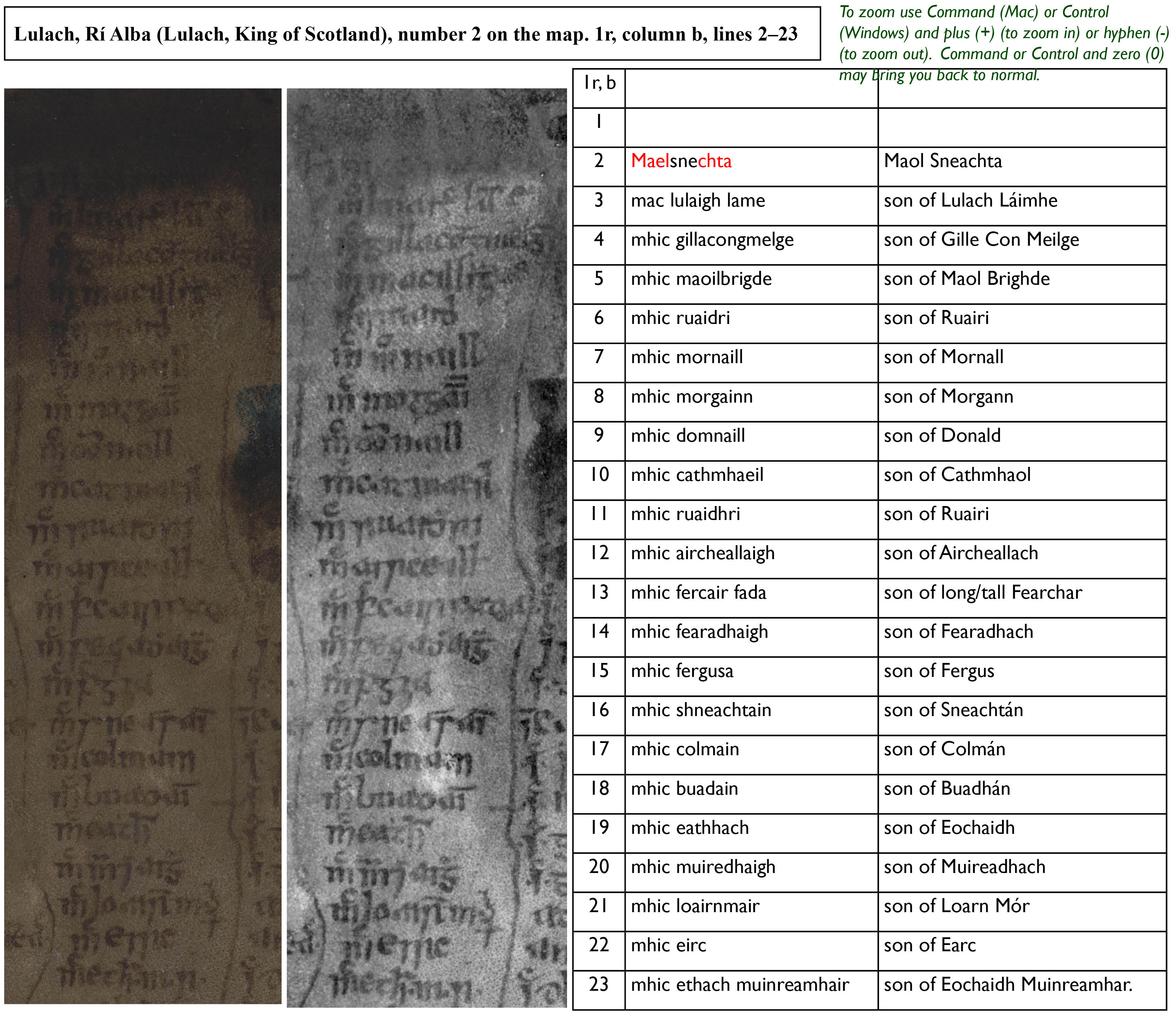Image resolution: width=1176 pixels, height=1032 pixels.
Task: Click 'son of Colmán' cell
Action: [x=1022, y=755]
